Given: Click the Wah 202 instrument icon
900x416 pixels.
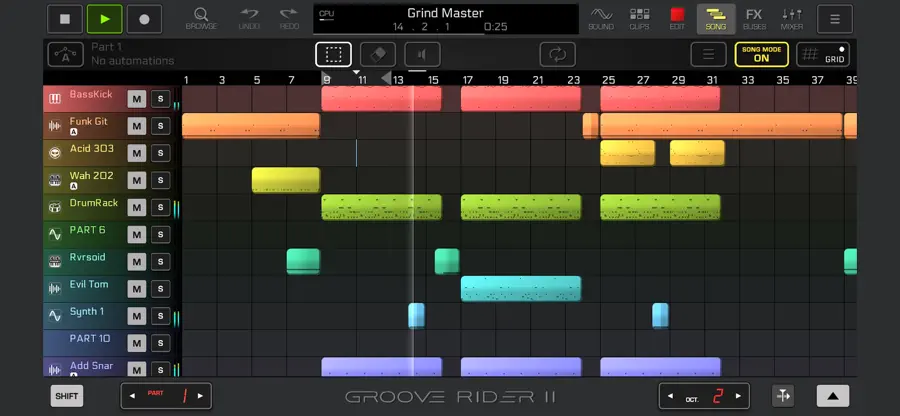Looking at the screenshot, I should (55, 180).
